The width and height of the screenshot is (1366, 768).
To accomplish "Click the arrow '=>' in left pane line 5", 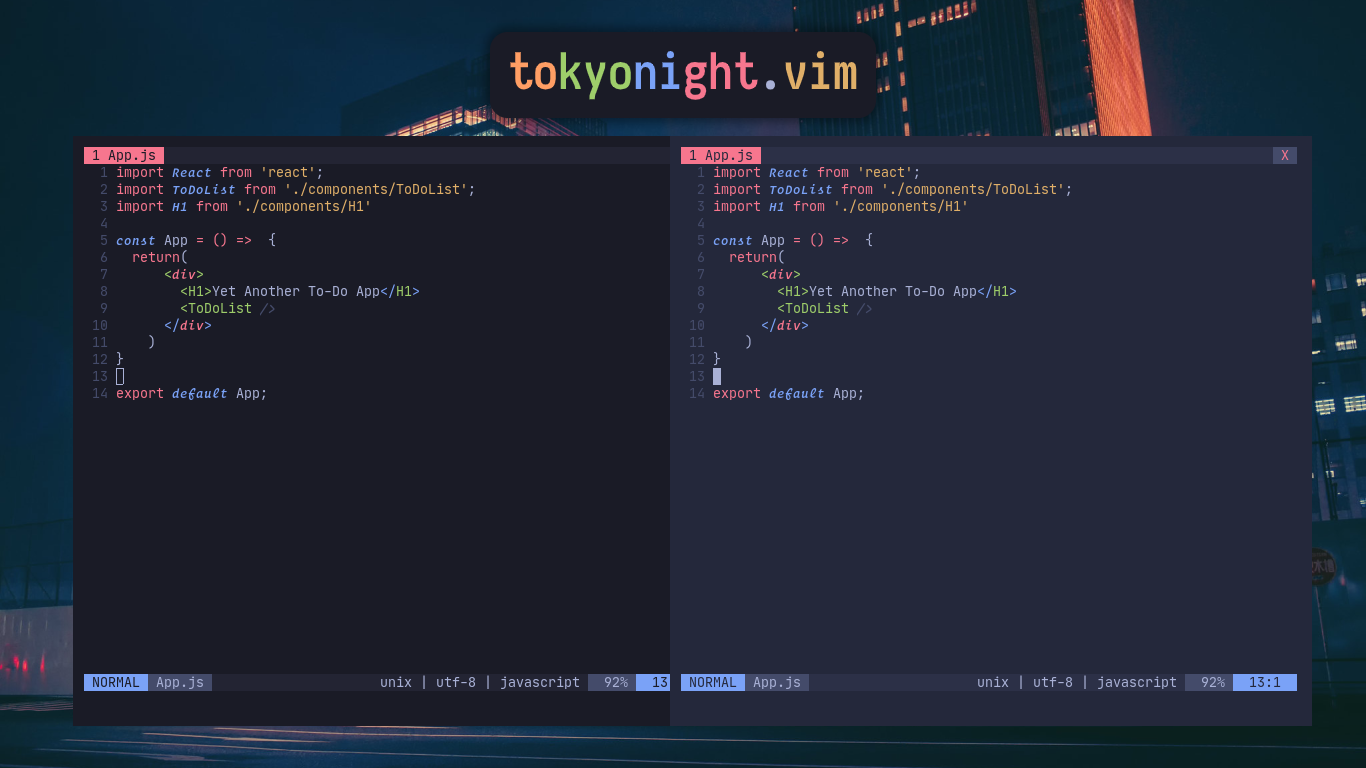I will (x=244, y=240).
